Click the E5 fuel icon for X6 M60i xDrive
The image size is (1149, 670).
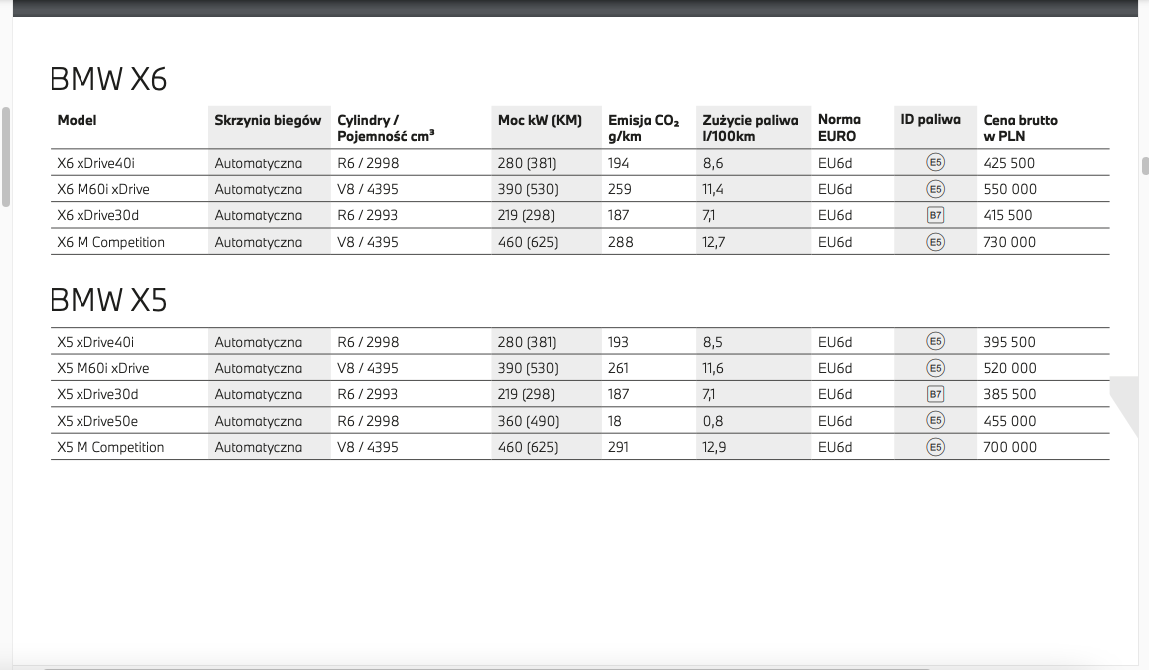point(935,188)
